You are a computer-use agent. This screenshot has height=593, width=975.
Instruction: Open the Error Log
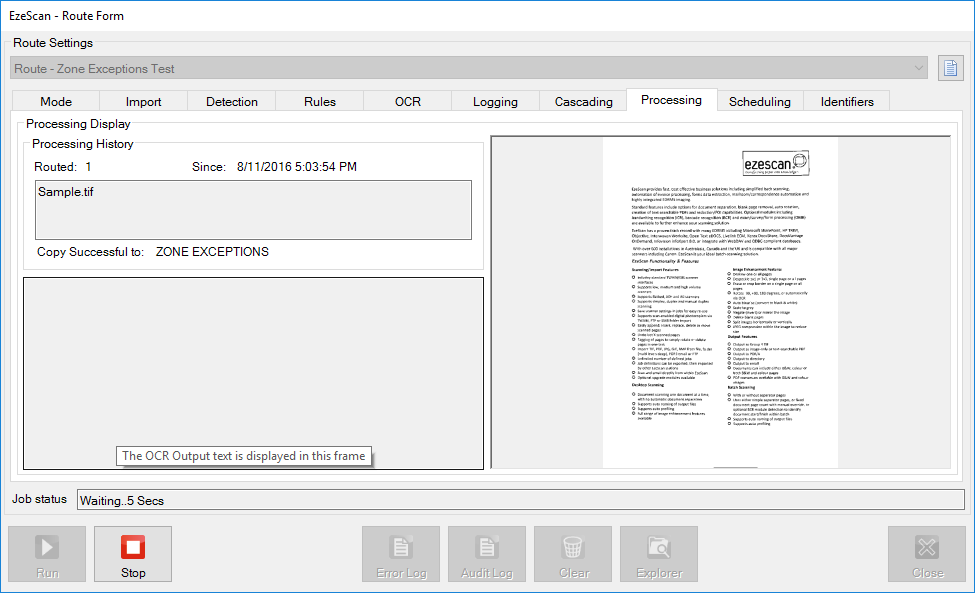coord(401,554)
